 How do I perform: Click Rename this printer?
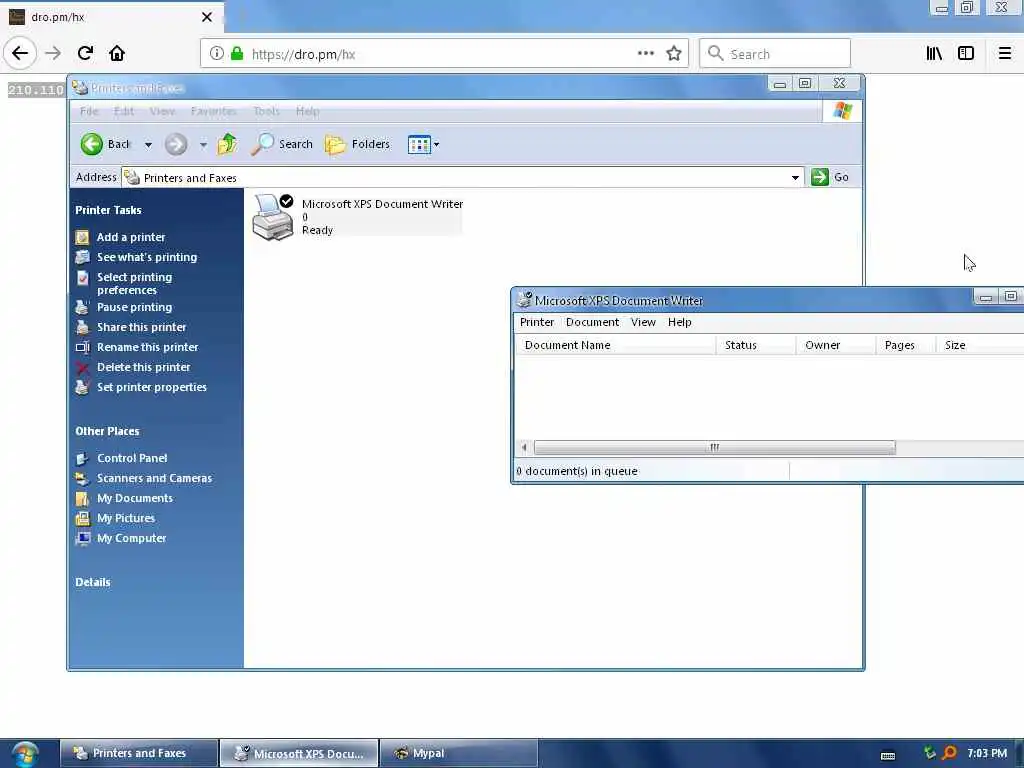pos(148,347)
